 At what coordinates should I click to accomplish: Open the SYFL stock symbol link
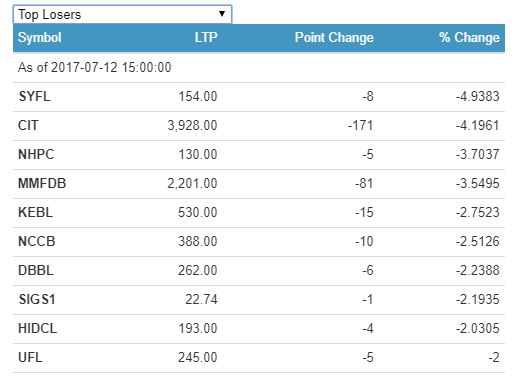coord(34,97)
